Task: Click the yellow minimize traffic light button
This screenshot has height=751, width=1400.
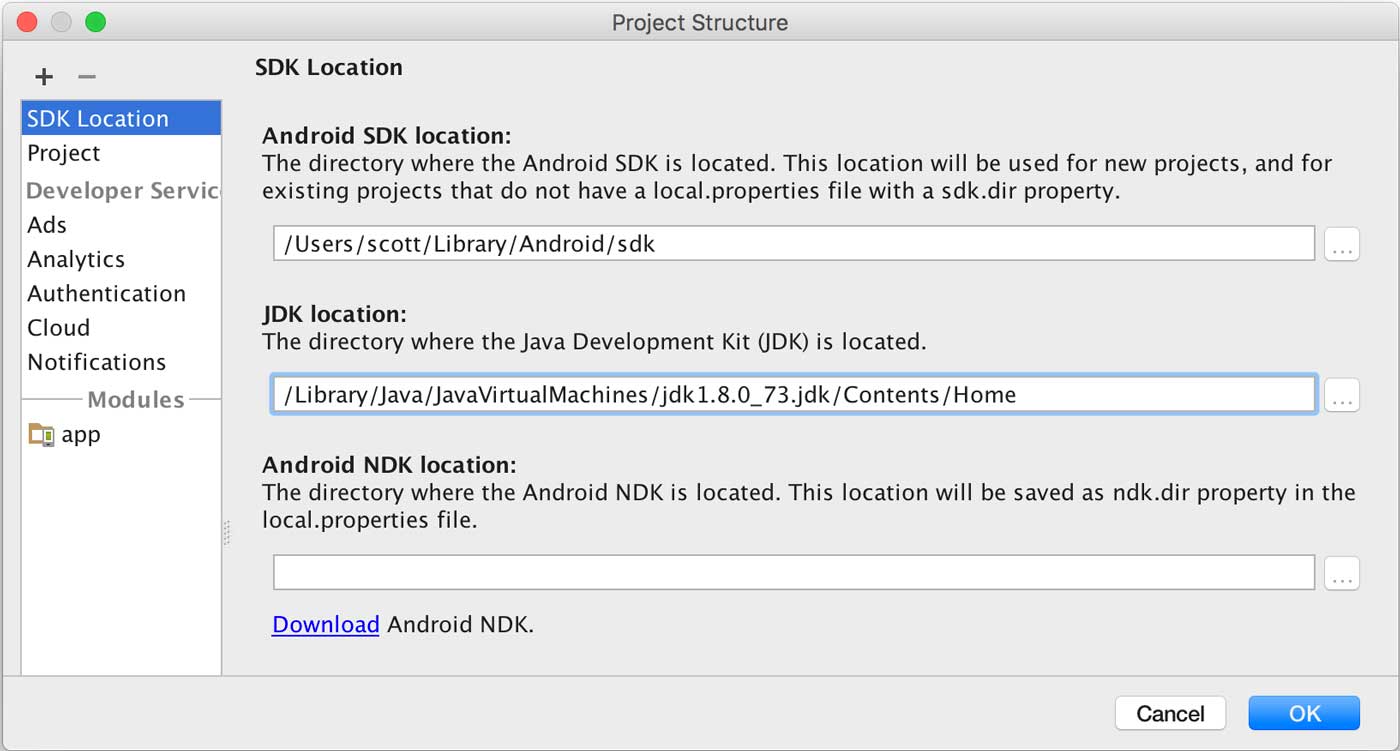Action: point(60,22)
